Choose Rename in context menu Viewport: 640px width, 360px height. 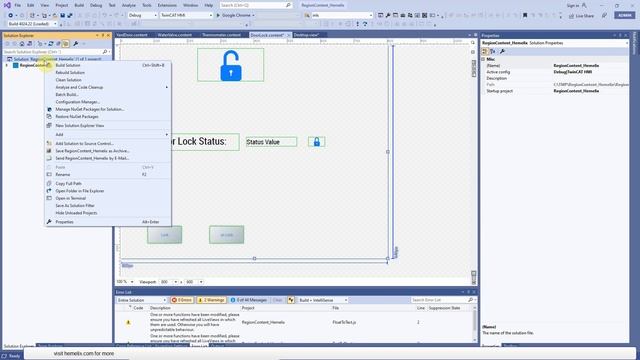tap(108, 174)
